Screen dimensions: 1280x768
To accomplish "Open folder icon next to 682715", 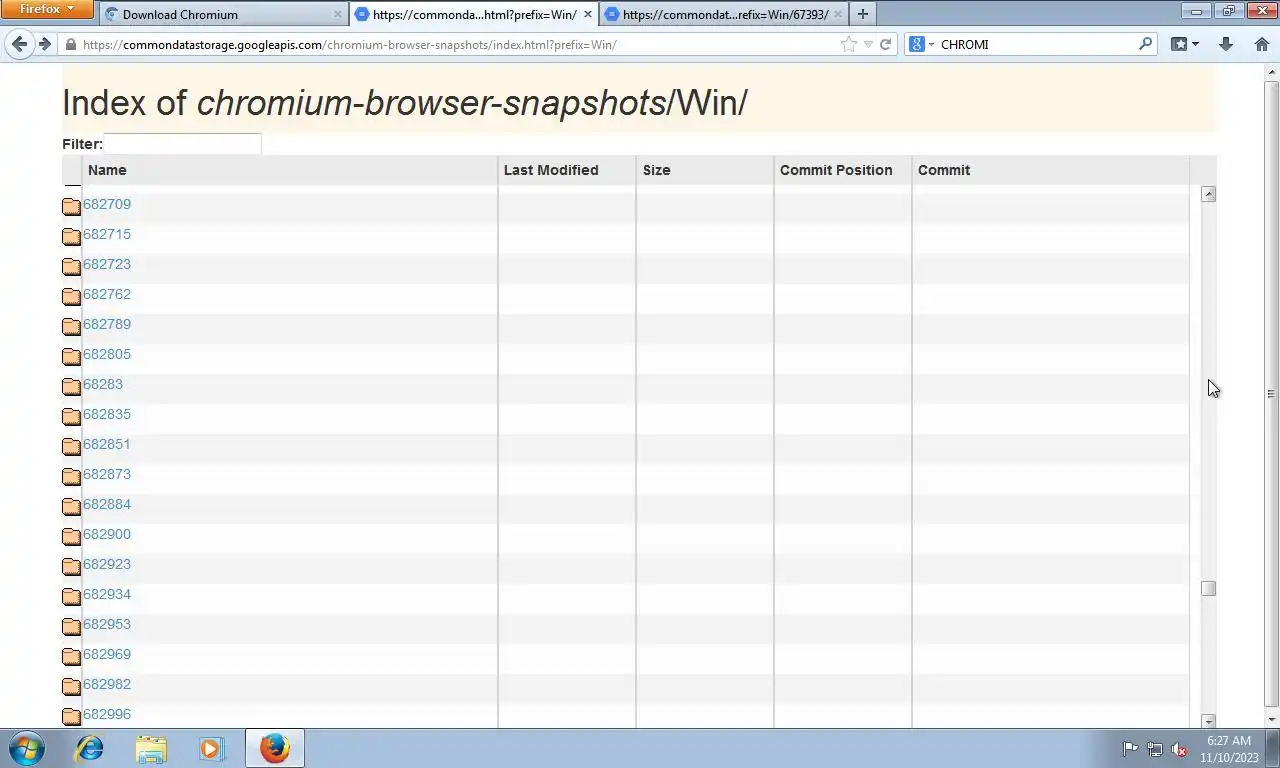I will (71, 237).
